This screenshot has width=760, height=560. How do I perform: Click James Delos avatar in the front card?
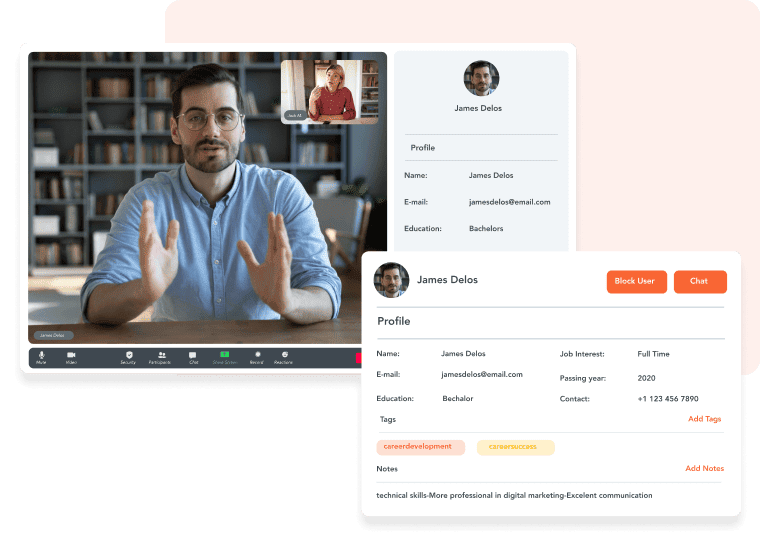[x=391, y=280]
